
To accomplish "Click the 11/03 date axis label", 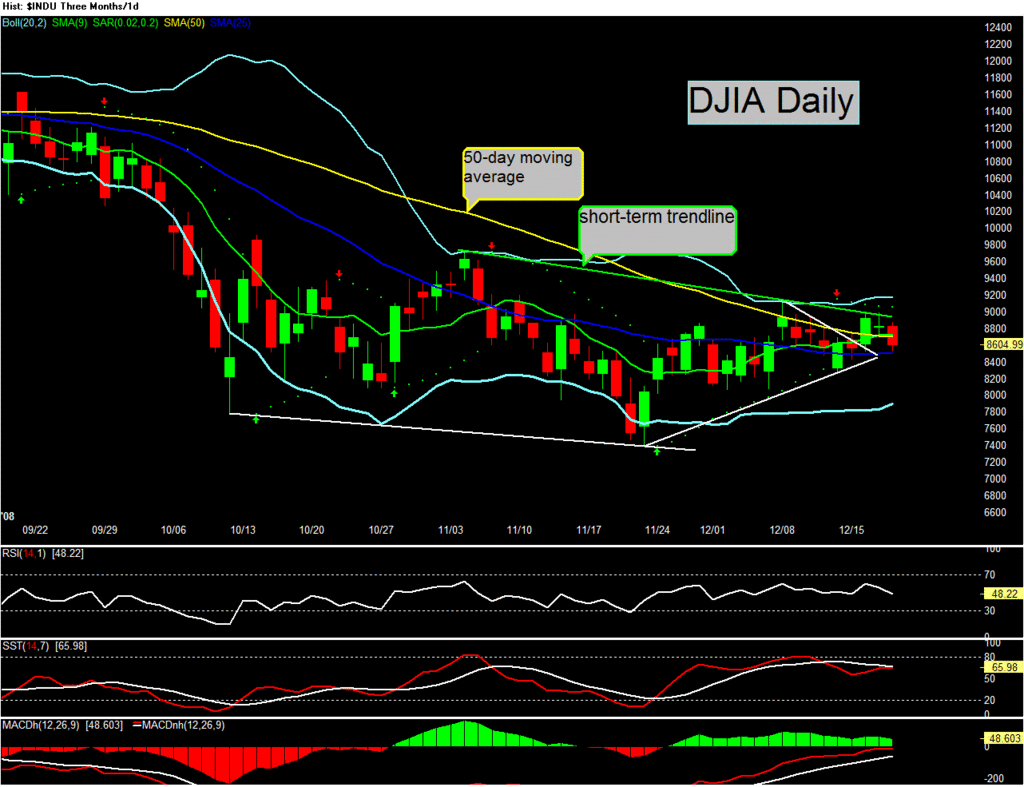I will coord(451,530).
